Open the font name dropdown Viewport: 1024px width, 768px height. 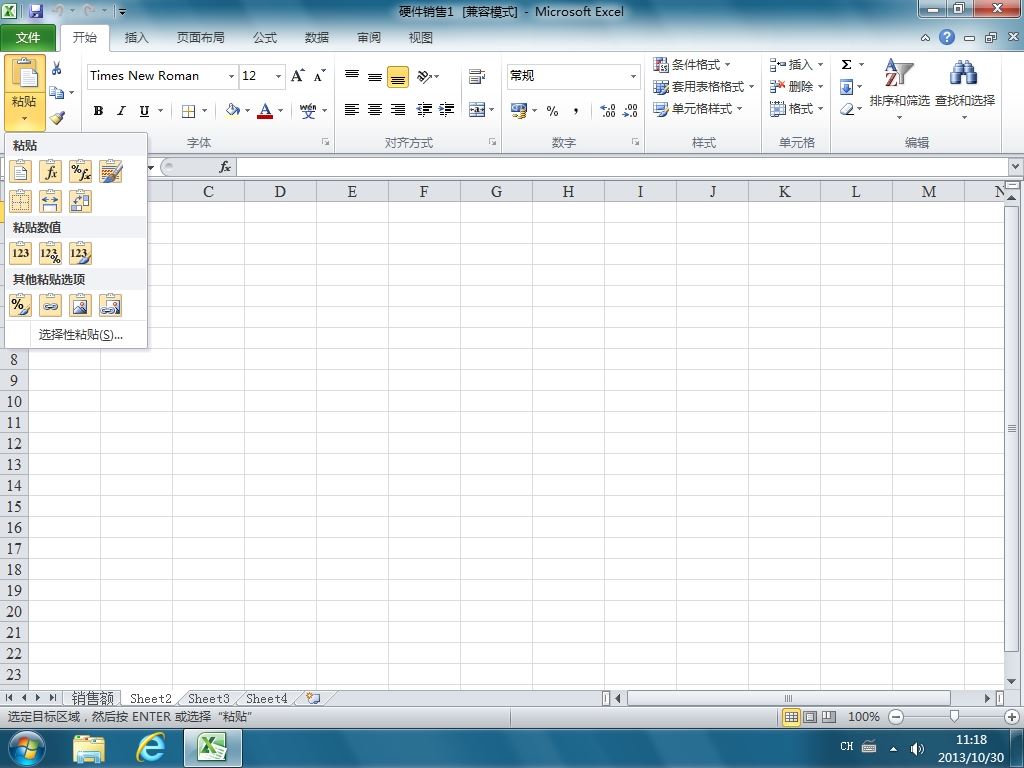tap(231, 76)
